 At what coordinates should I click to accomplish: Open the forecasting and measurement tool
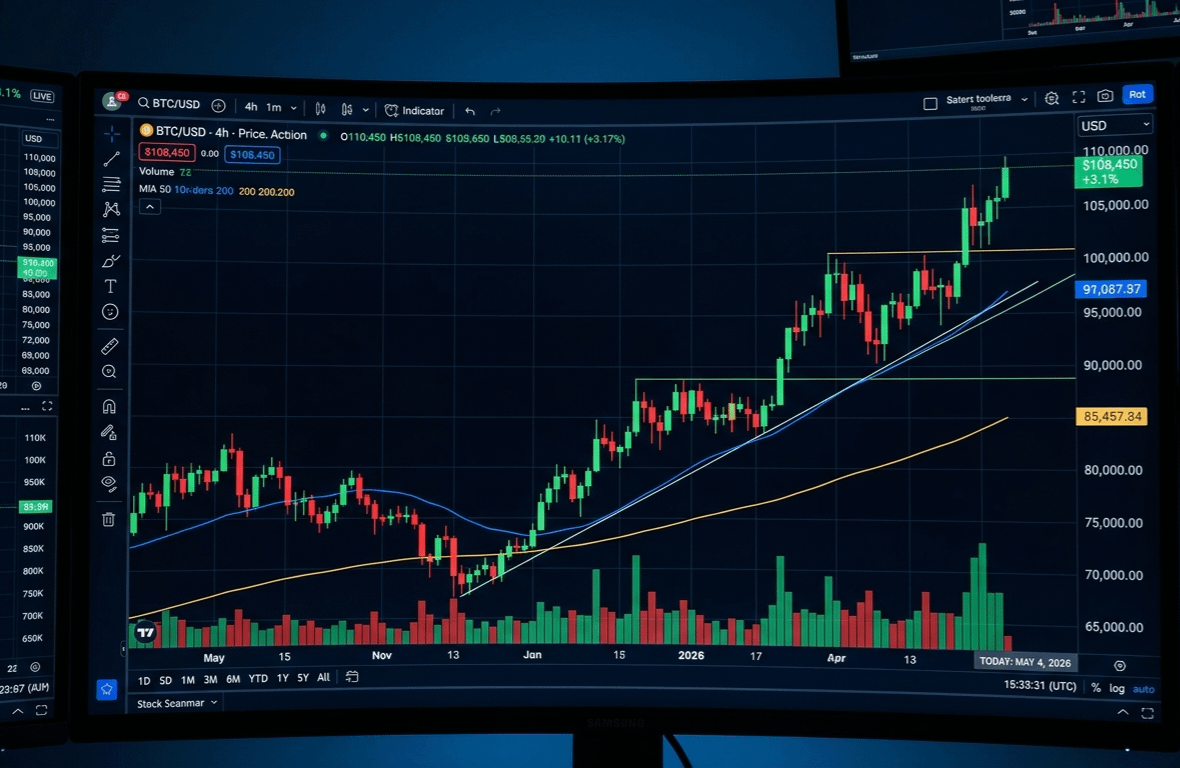pyautogui.click(x=111, y=235)
